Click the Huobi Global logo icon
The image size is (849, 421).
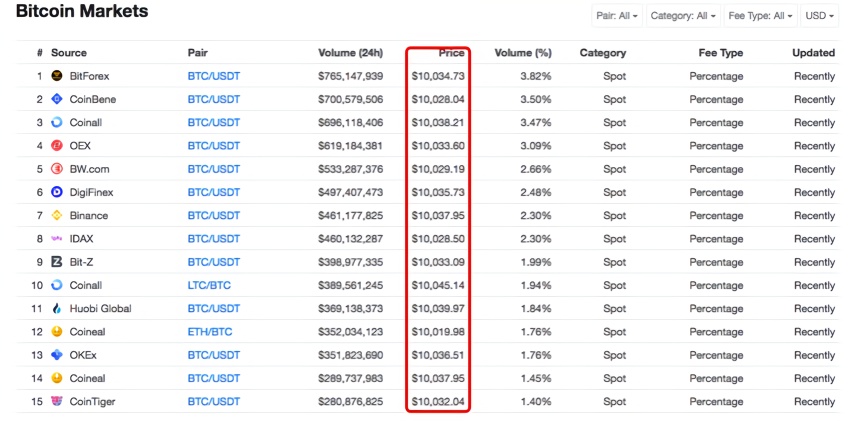tap(57, 309)
